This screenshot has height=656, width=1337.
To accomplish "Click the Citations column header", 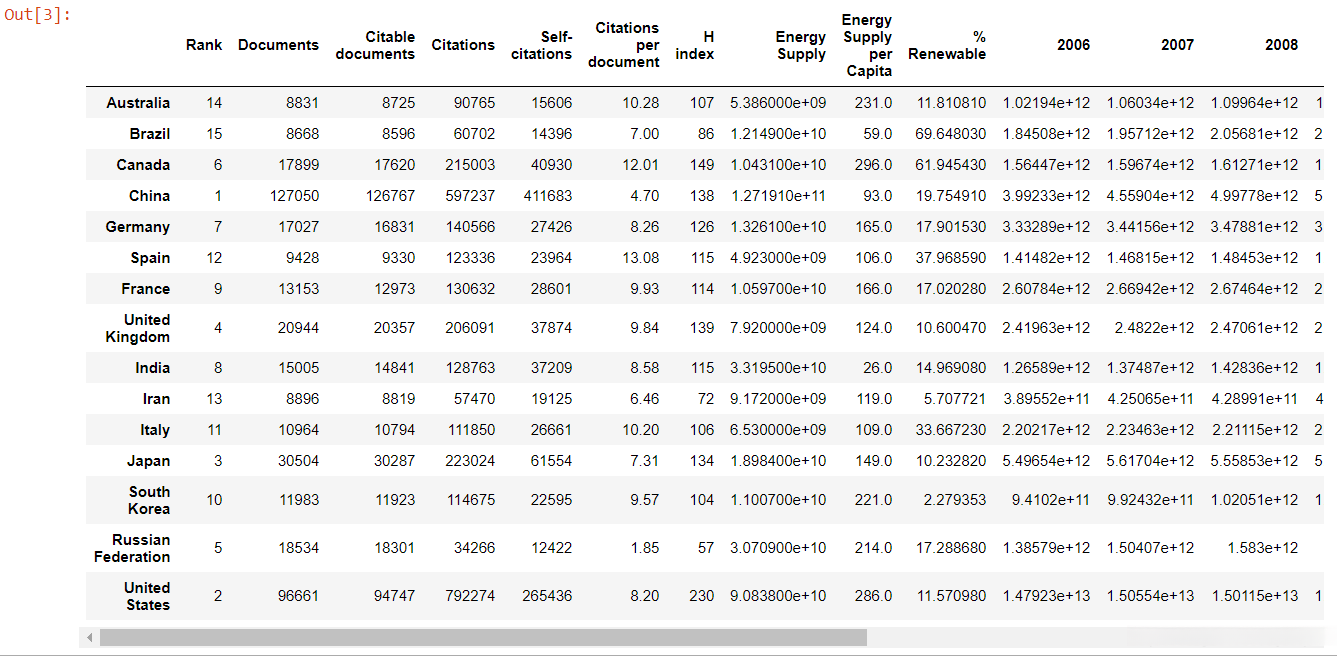I will click(x=463, y=45).
